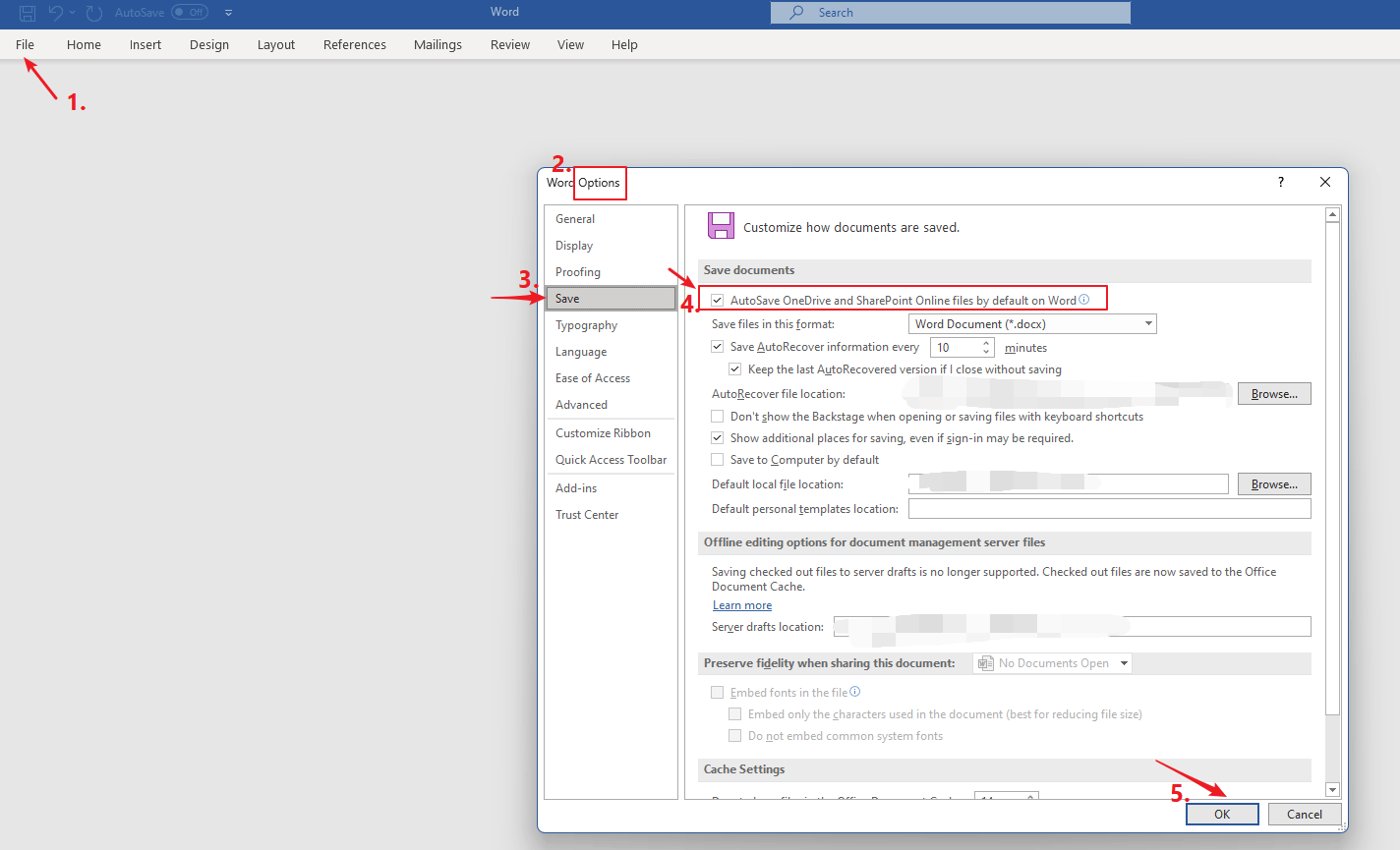The height and width of the screenshot is (850, 1400).
Task: Open the Typography options category
Action: point(611,325)
